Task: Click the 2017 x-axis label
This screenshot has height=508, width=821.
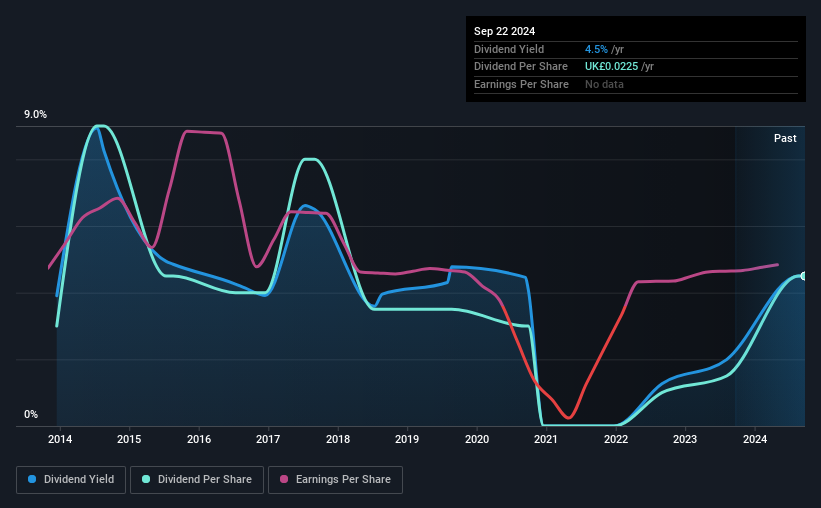Action: (x=268, y=439)
